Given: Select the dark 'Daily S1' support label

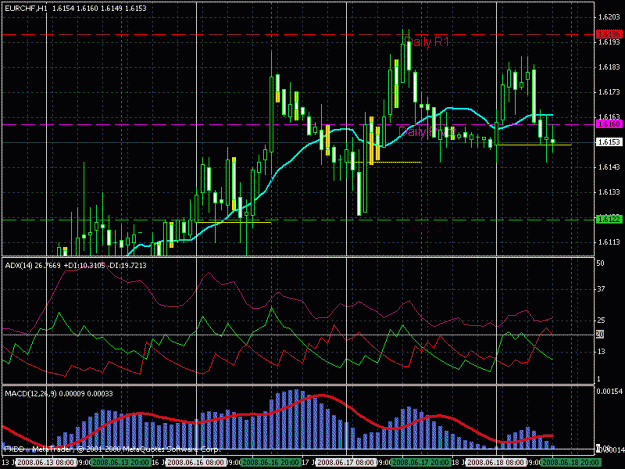Looking at the screenshot, I should click(426, 228).
